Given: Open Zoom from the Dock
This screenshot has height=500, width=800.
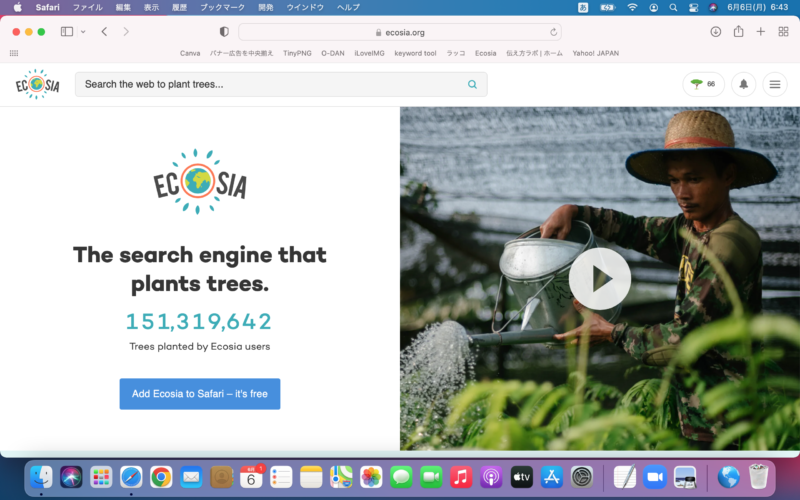Looking at the screenshot, I should pyautogui.click(x=655, y=478).
